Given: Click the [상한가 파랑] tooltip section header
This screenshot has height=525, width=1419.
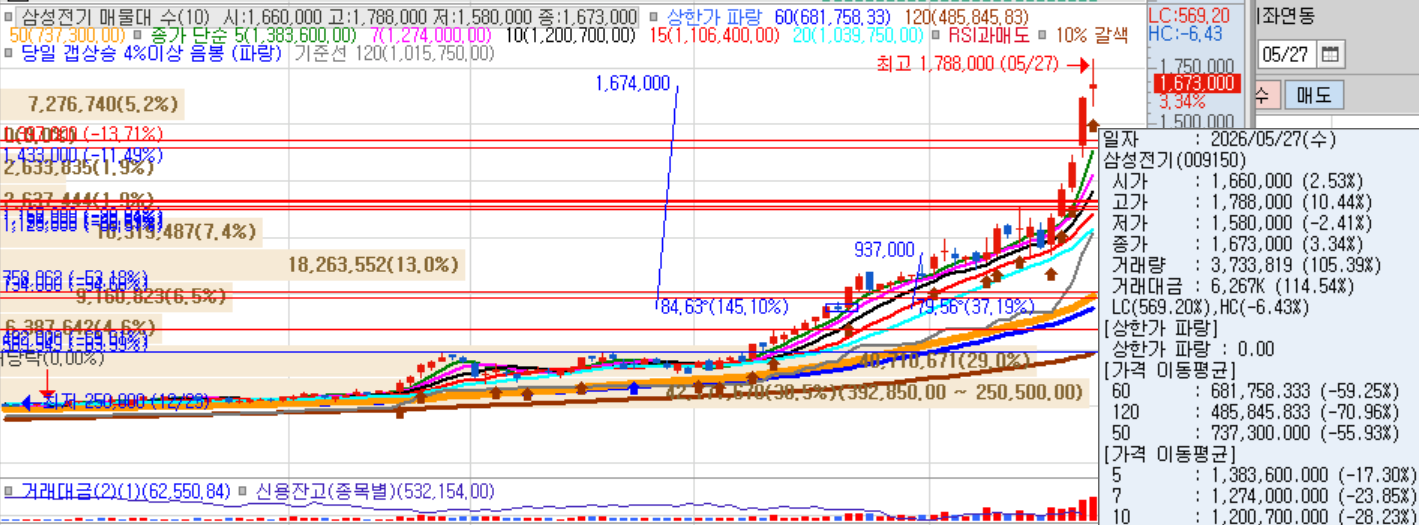Looking at the screenshot, I should (x=1160, y=327).
